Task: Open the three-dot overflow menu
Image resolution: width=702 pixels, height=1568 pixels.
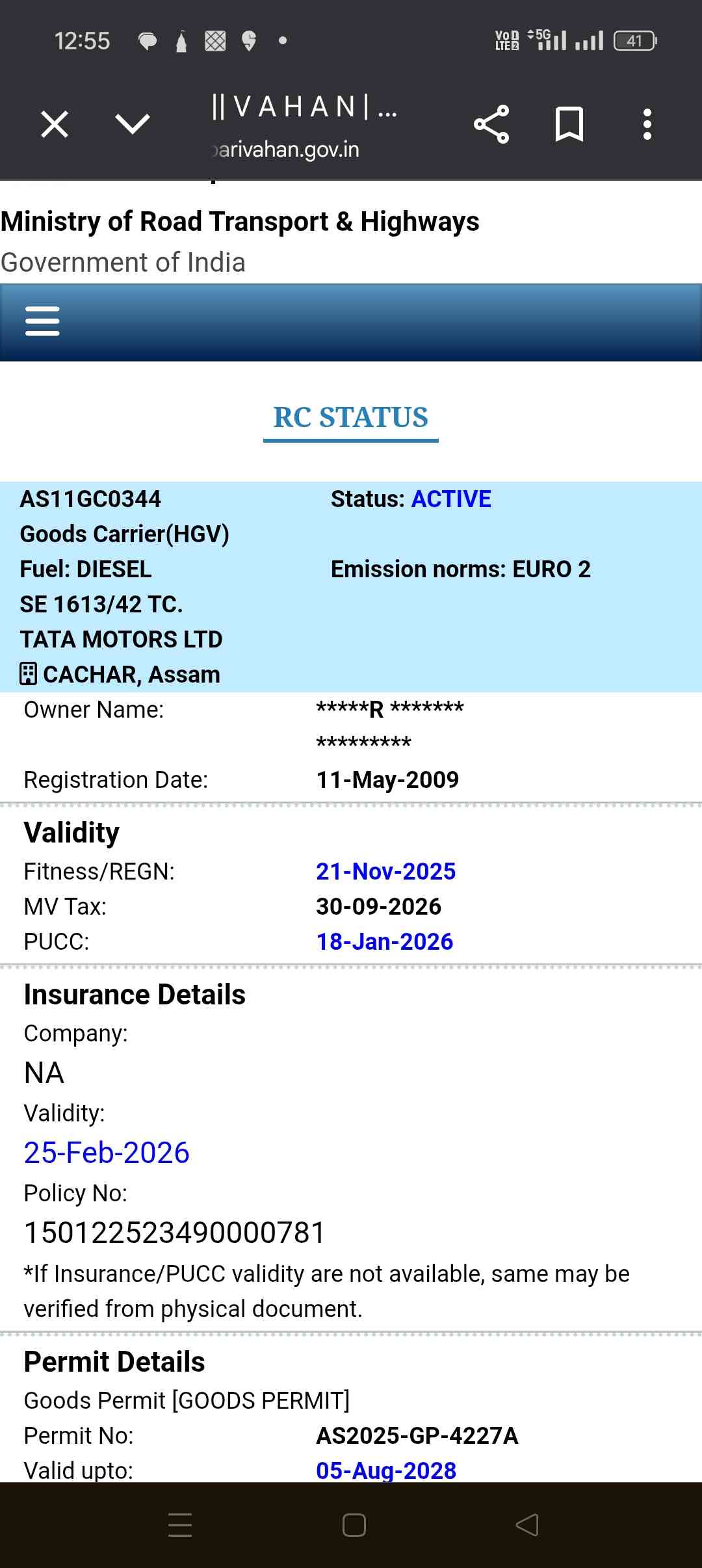Action: click(x=647, y=124)
